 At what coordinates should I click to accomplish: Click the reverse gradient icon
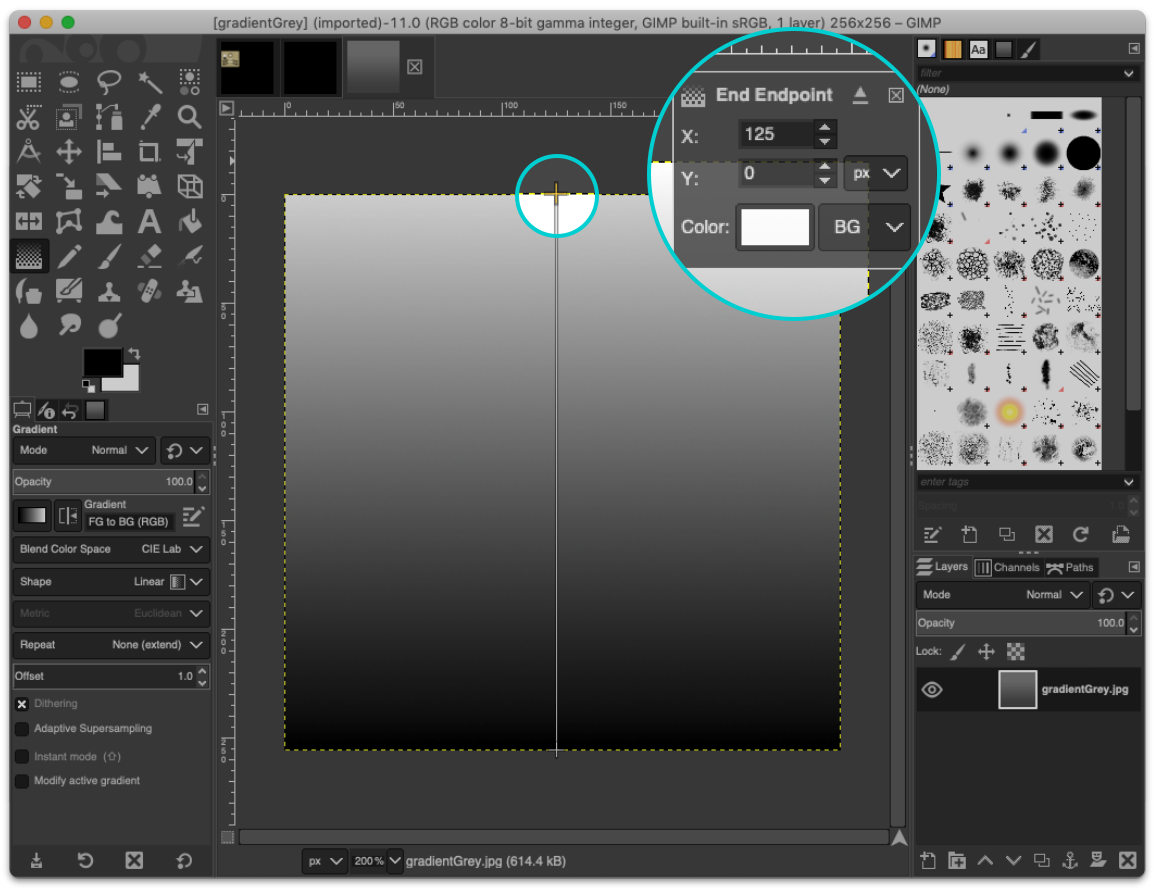(x=68, y=515)
